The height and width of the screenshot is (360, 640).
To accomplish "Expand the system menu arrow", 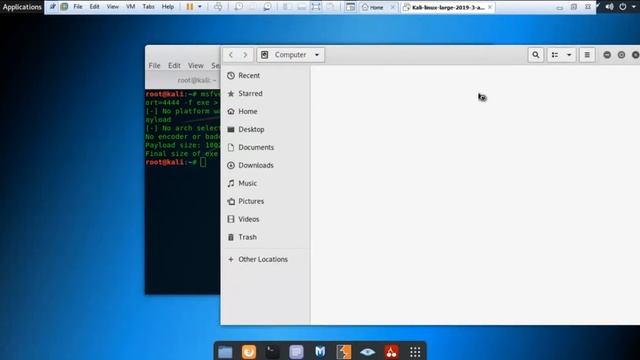I will (634, 7).
